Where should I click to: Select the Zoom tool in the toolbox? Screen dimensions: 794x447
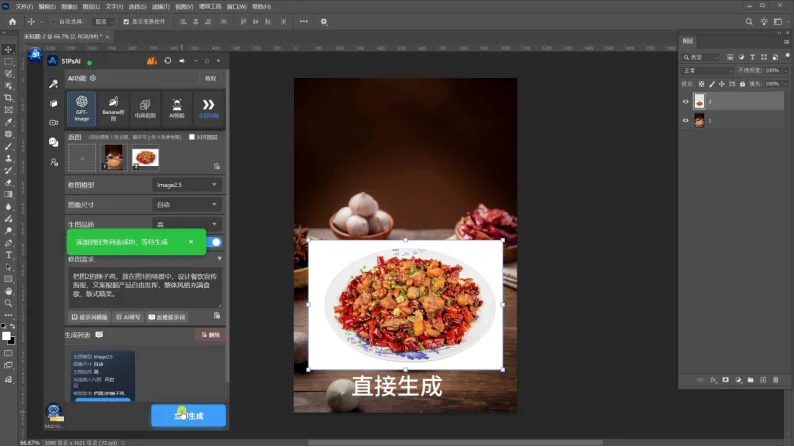click(x=8, y=303)
